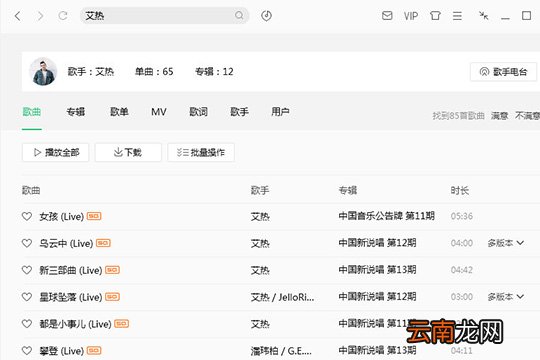Image resolution: width=540 pixels, height=360 pixels.
Task: Like the song 女孩 (Live)
Action: pyautogui.click(x=27, y=216)
